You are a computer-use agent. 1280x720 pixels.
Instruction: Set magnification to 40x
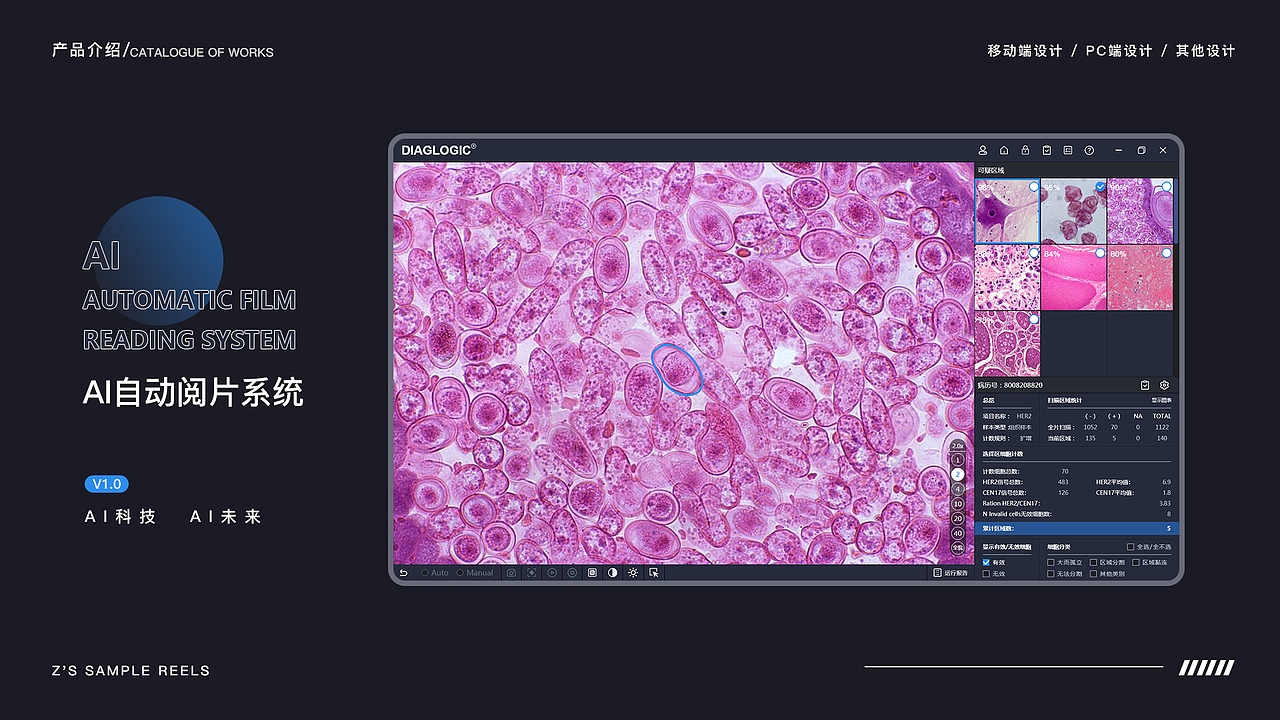click(958, 533)
